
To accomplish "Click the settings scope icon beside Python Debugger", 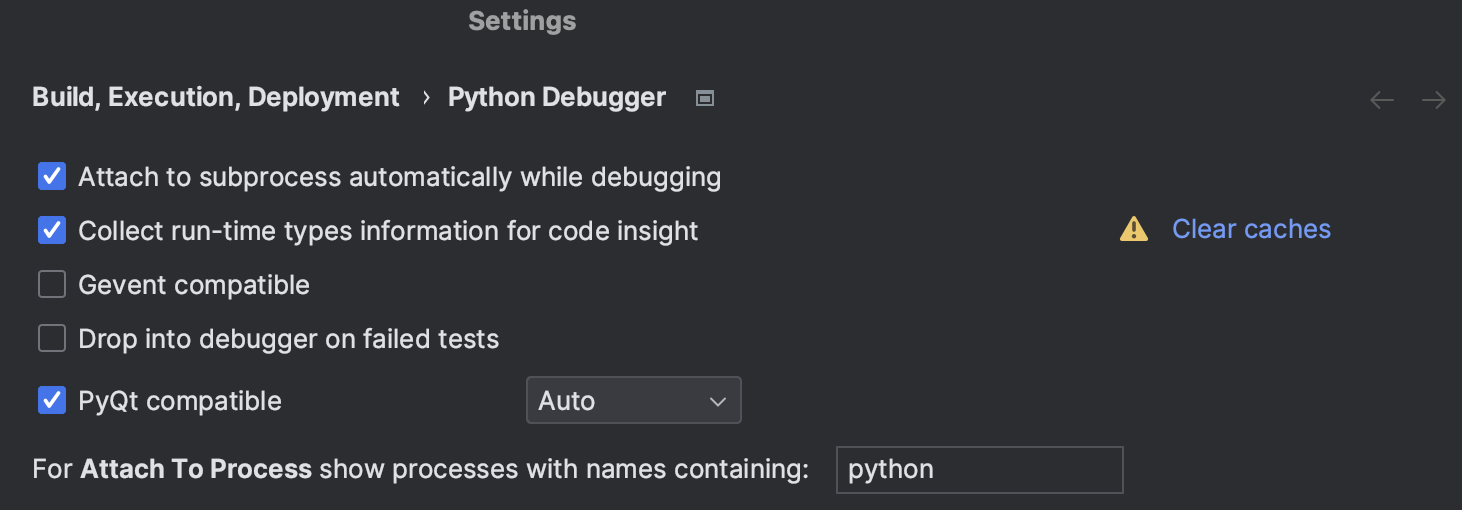I will (705, 98).
